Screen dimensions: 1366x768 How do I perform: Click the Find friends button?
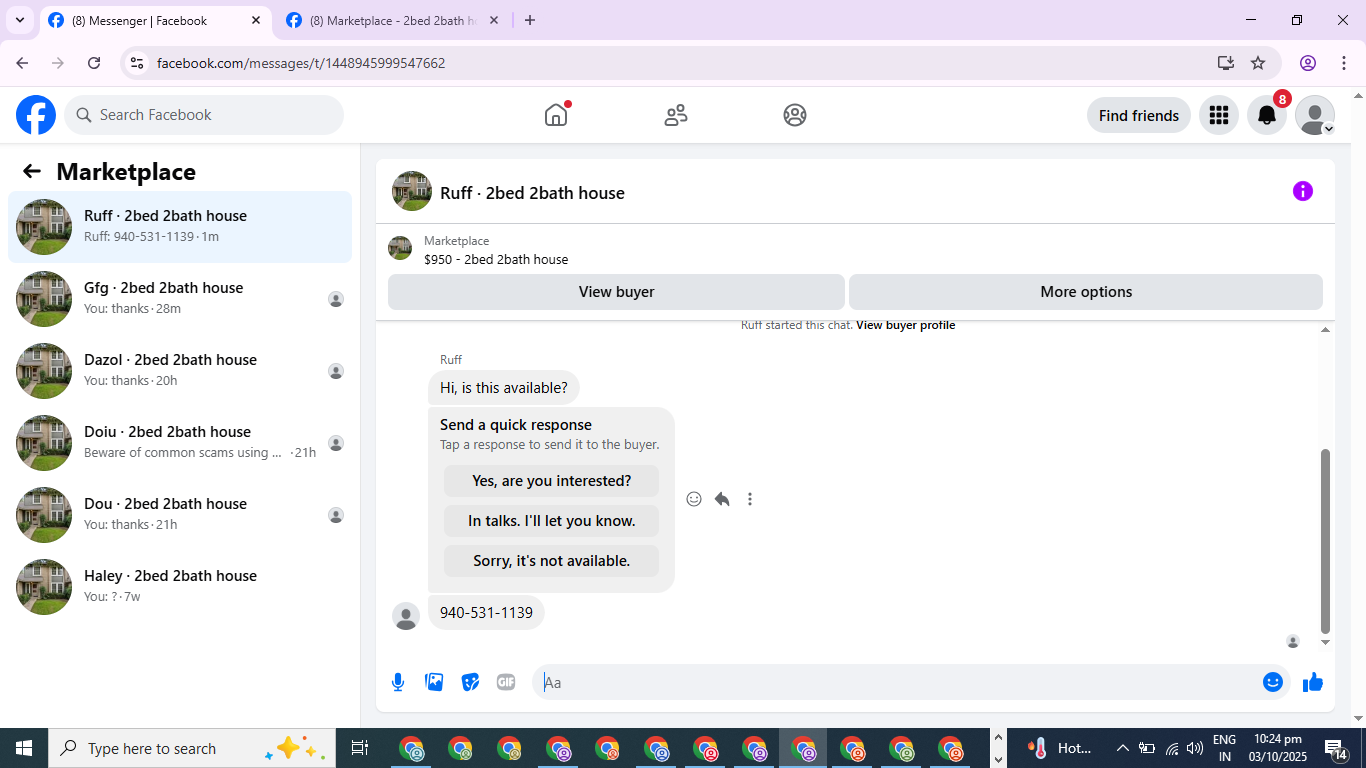coord(1139,115)
